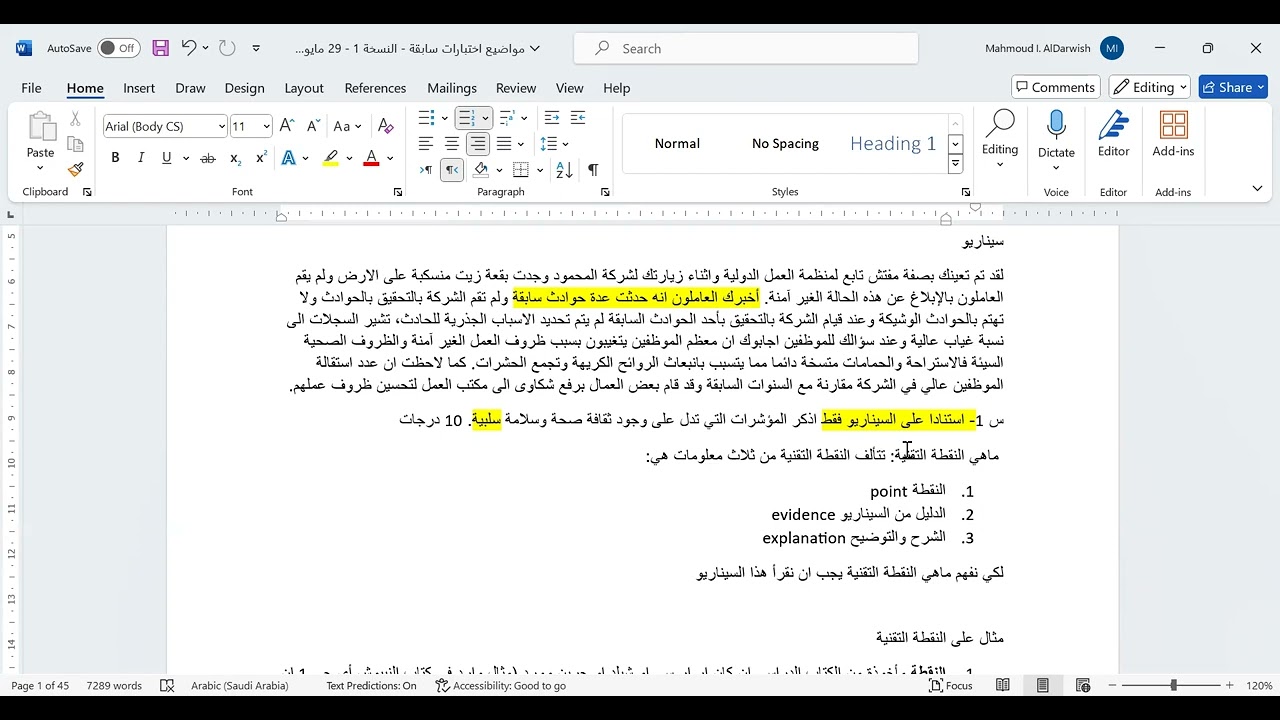Open the Editor pane from ribbon

pyautogui.click(x=1114, y=135)
